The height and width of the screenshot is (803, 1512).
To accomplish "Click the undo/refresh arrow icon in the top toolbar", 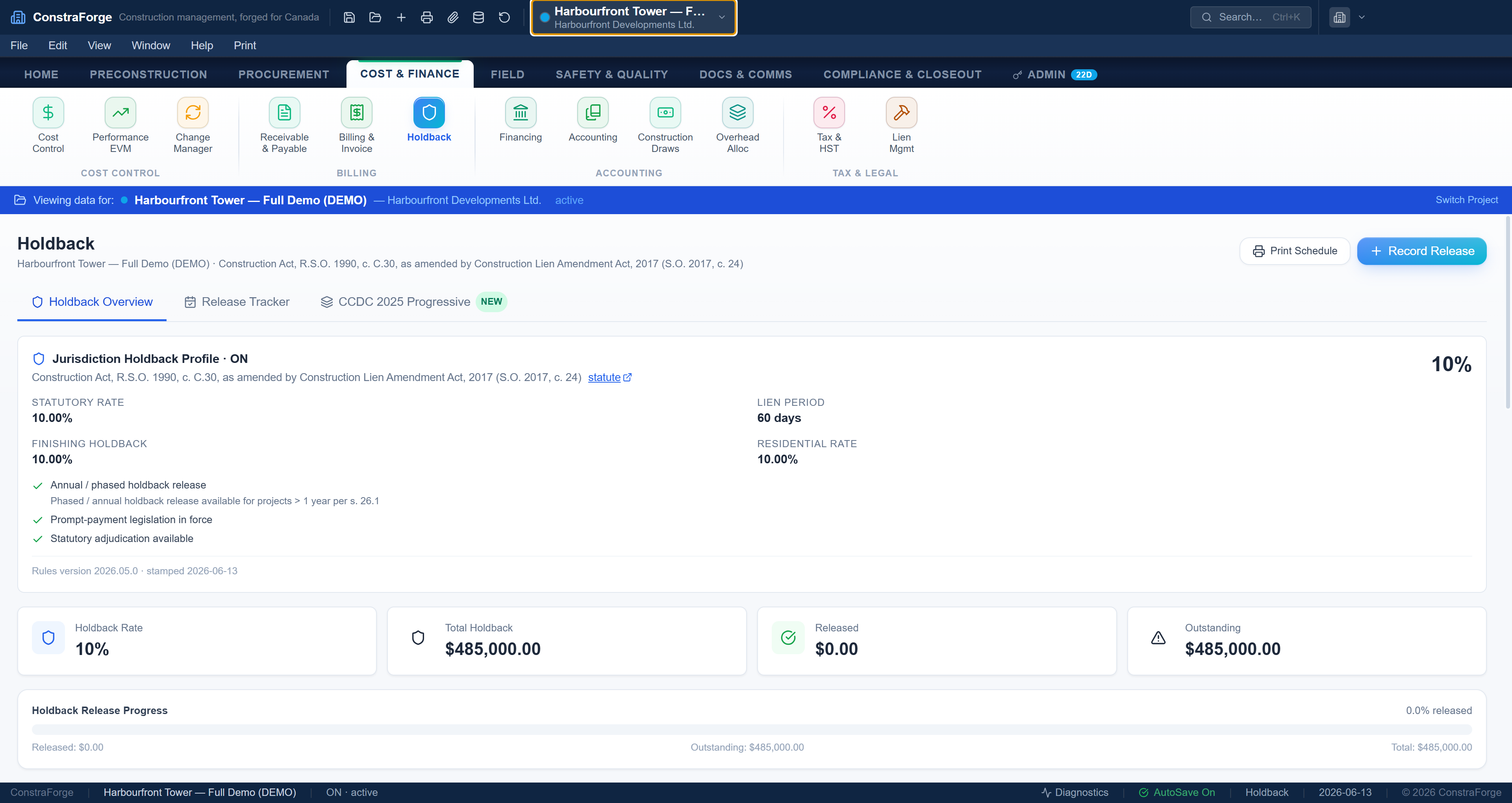I will (504, 17).
